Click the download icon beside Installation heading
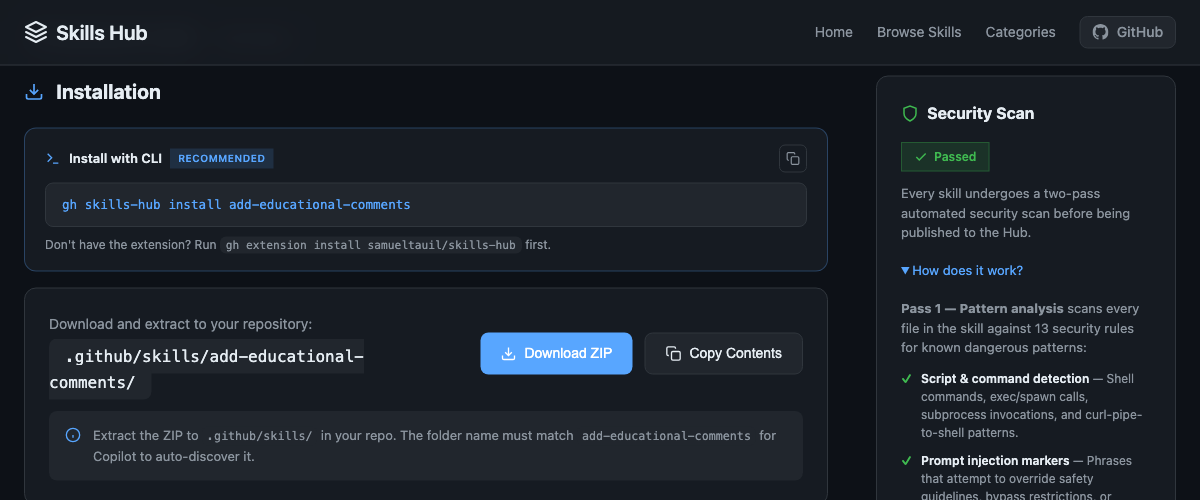The height and width of the screenshot is (500, 1200). pos(34,92)
